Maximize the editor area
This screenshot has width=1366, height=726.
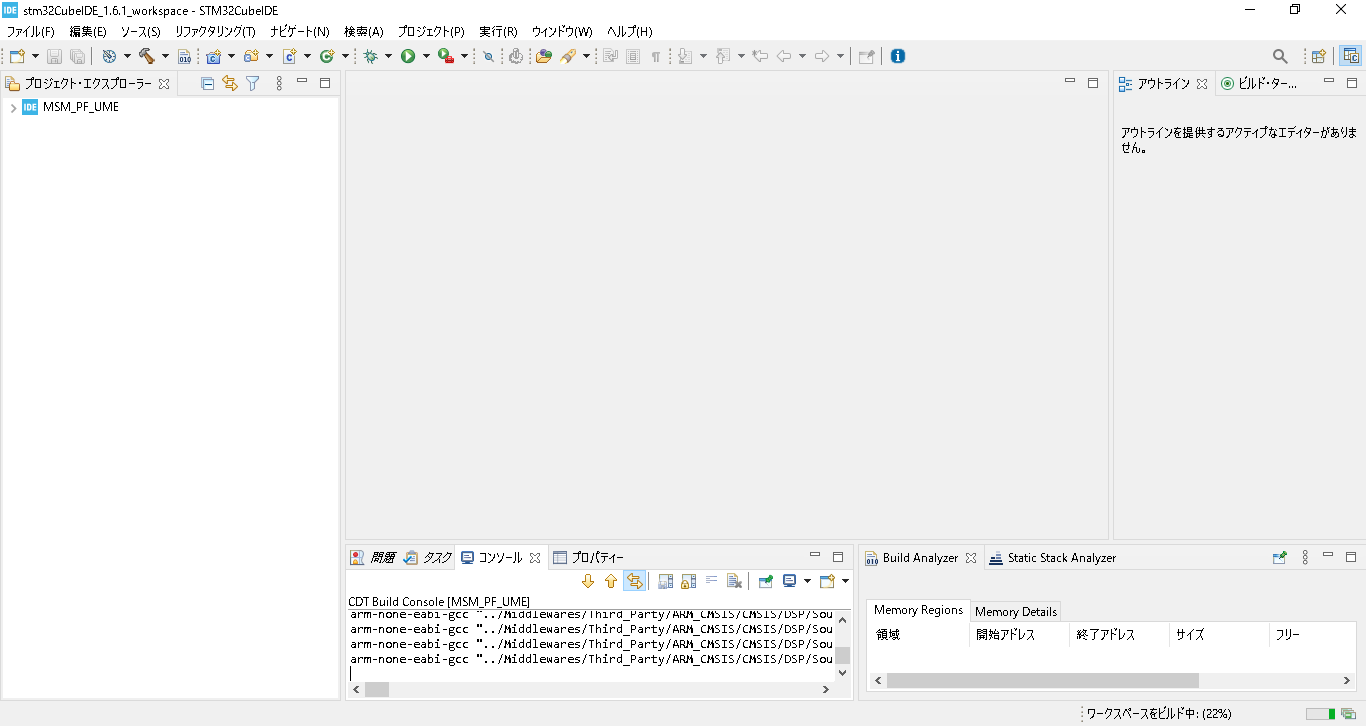(x=1093, y=83)
